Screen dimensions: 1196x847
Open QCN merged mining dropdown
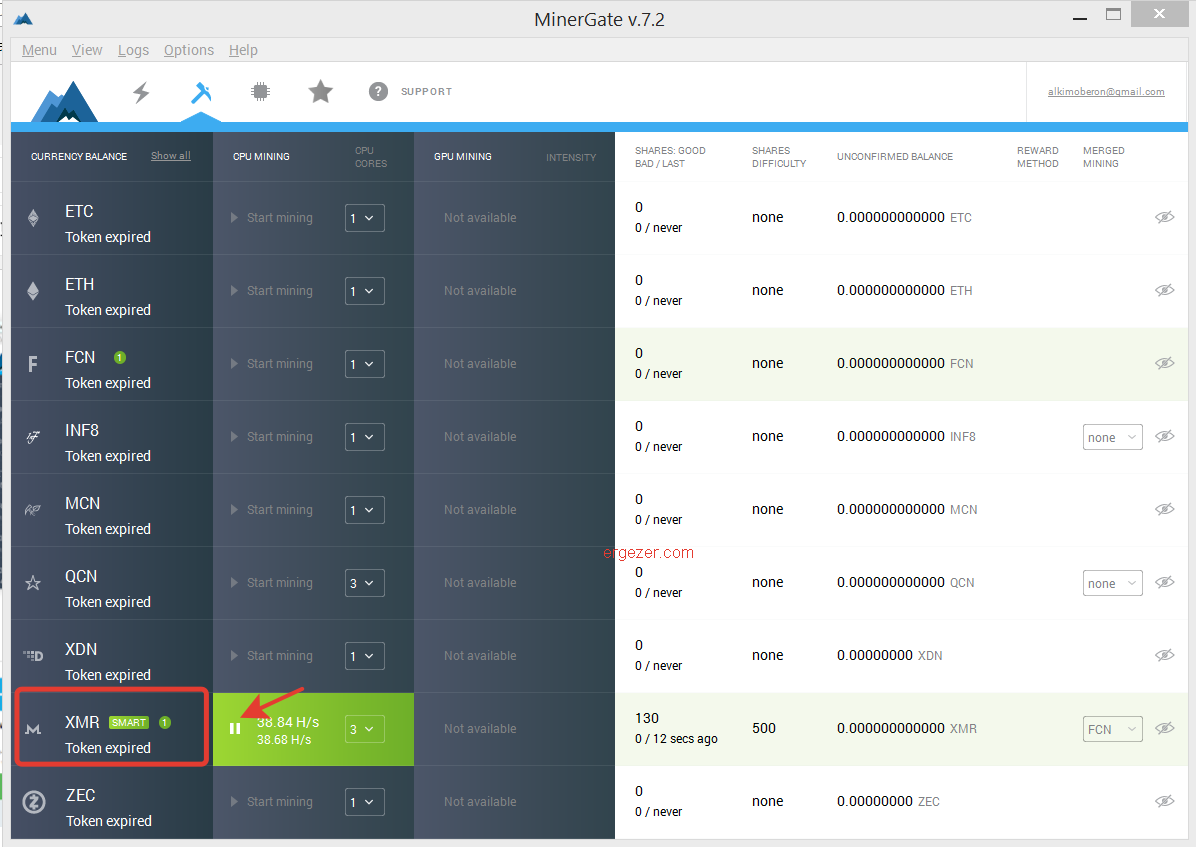[1112, 583]
